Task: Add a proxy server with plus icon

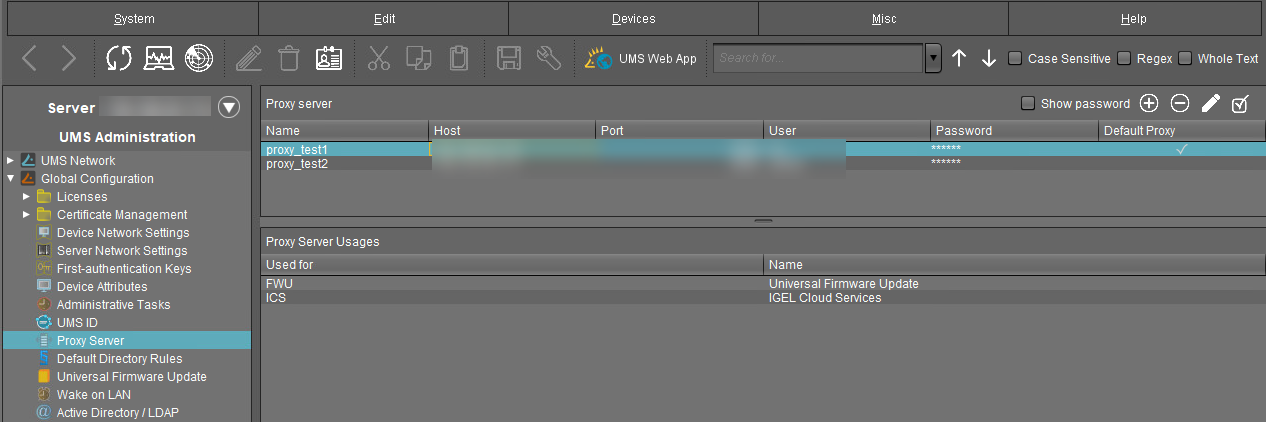Action: 1149,103
